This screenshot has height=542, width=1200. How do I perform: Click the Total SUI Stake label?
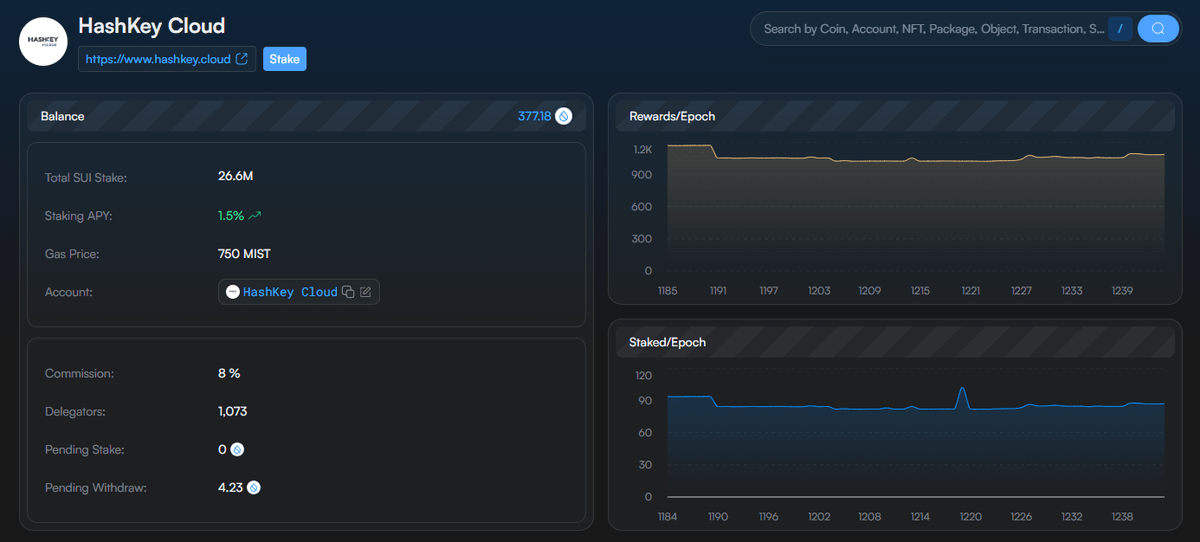[x=86, y=177]
